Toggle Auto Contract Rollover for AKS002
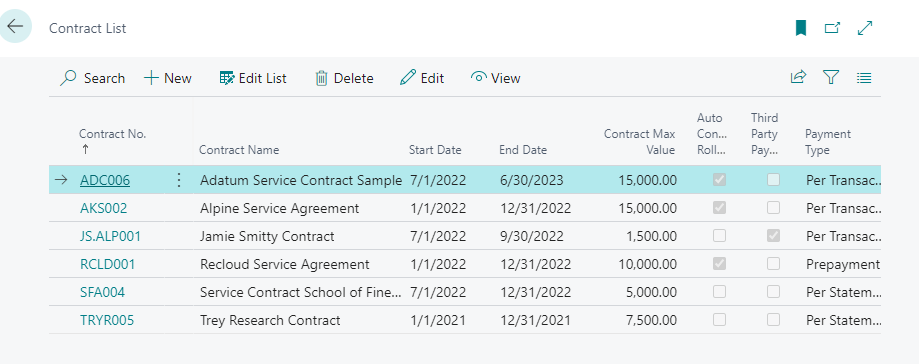Screen dimensions: 919x364 coord(719,207)
